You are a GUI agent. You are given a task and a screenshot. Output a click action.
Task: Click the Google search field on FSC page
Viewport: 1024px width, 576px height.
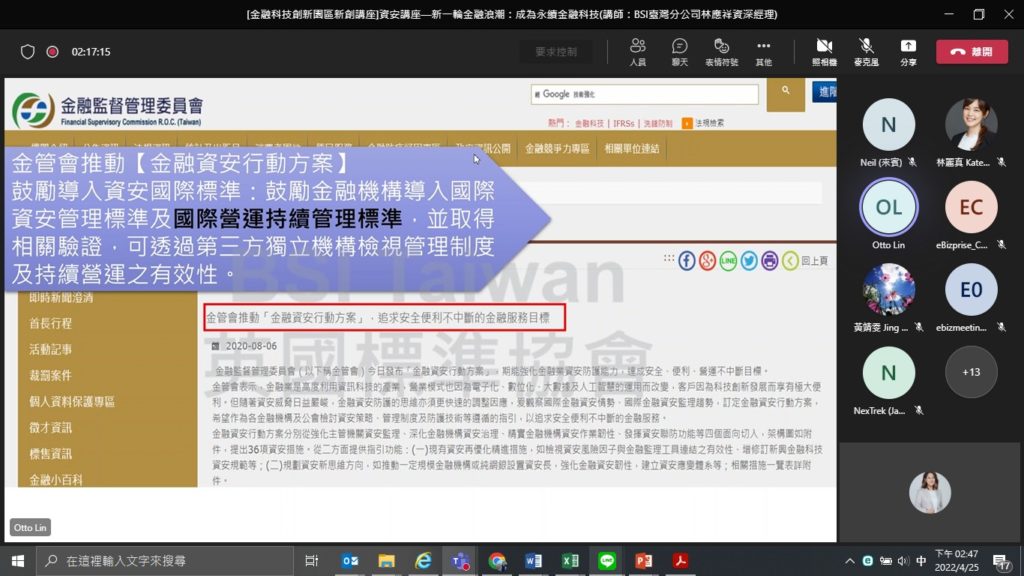pyautogui.click(x=645, y=94)
